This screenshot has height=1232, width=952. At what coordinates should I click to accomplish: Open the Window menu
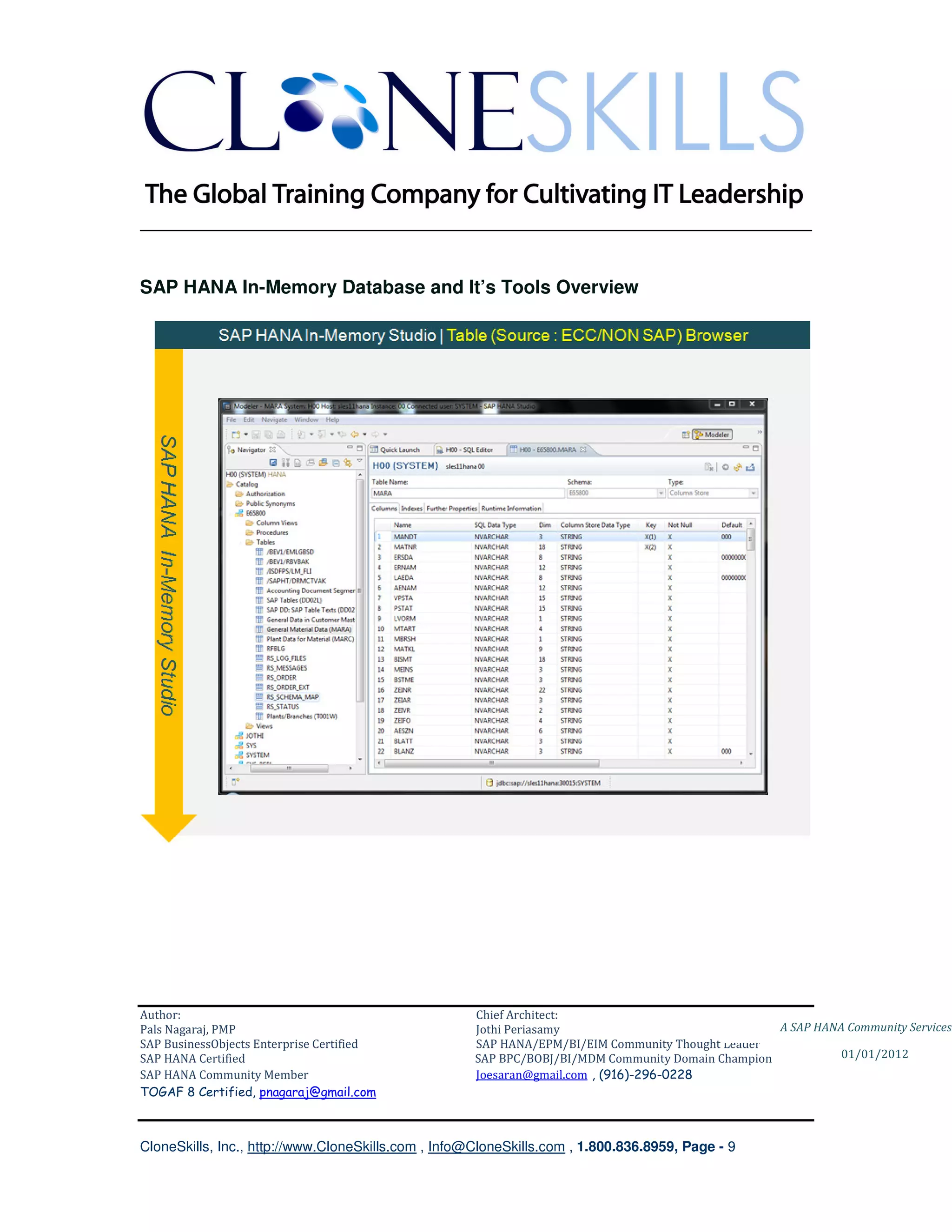pos(306,420)
